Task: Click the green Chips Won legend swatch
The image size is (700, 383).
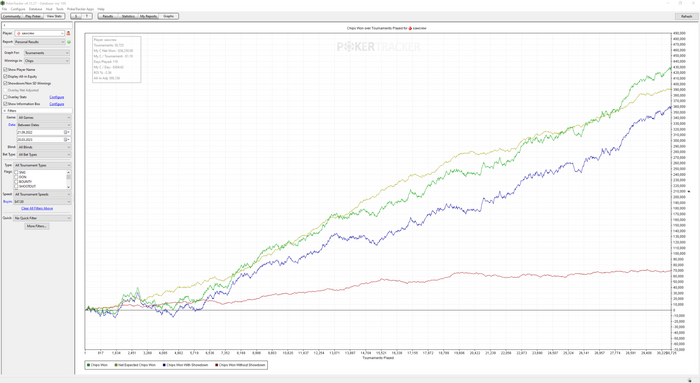Action: (88, 365)
